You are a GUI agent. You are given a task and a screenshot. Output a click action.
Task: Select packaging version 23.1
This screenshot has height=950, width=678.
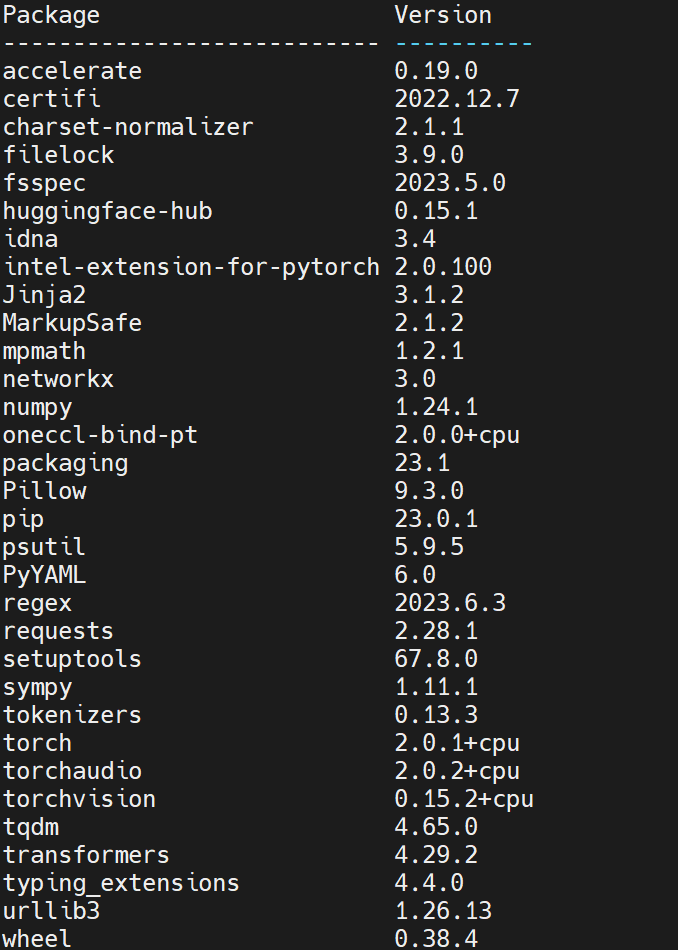coord(422,463)
